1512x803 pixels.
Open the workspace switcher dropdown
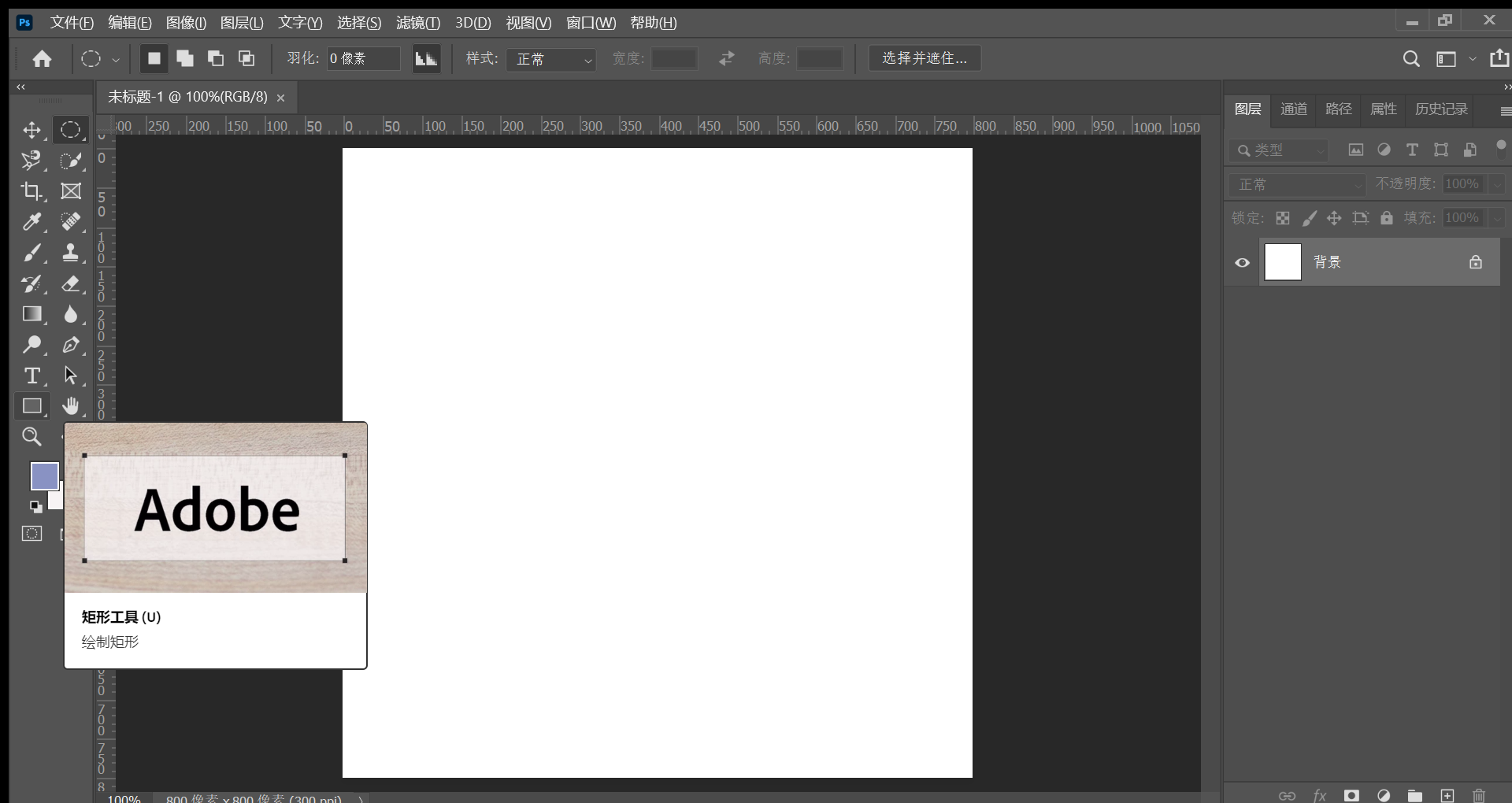1473,59
